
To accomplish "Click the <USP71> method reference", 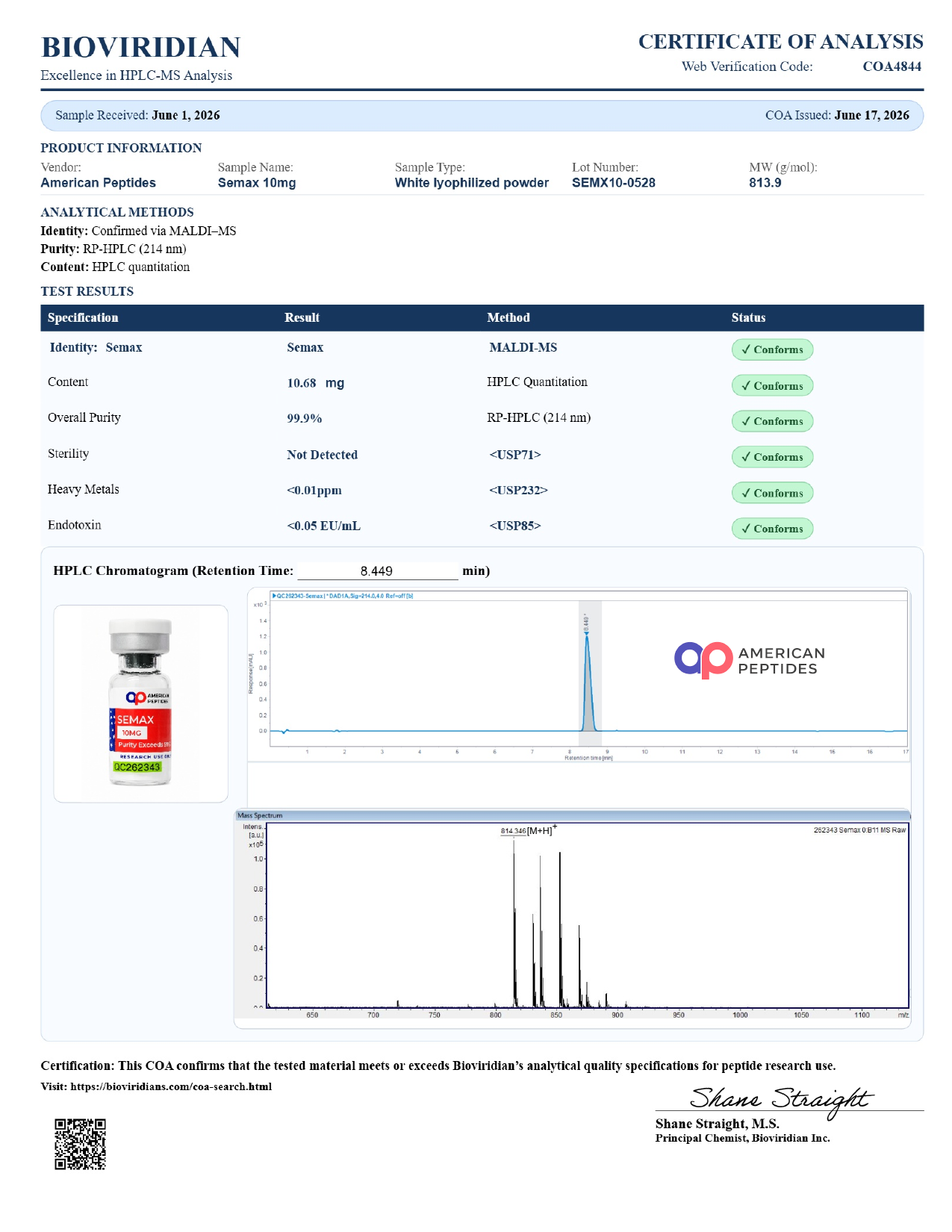I will (x=515, y=455).
